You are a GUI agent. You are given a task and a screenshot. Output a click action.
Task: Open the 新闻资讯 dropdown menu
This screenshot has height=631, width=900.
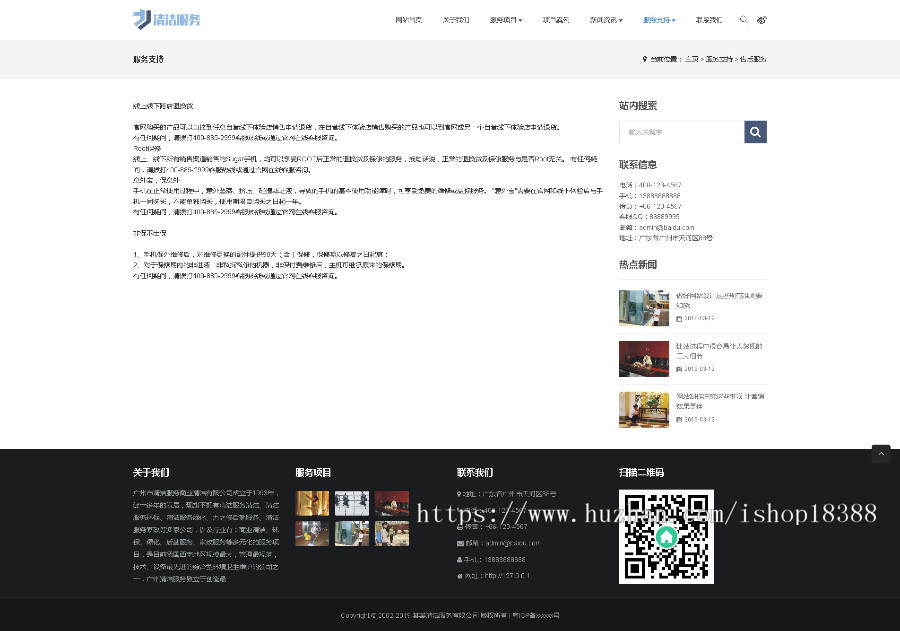pyautogui.click(x=605, y=19)
